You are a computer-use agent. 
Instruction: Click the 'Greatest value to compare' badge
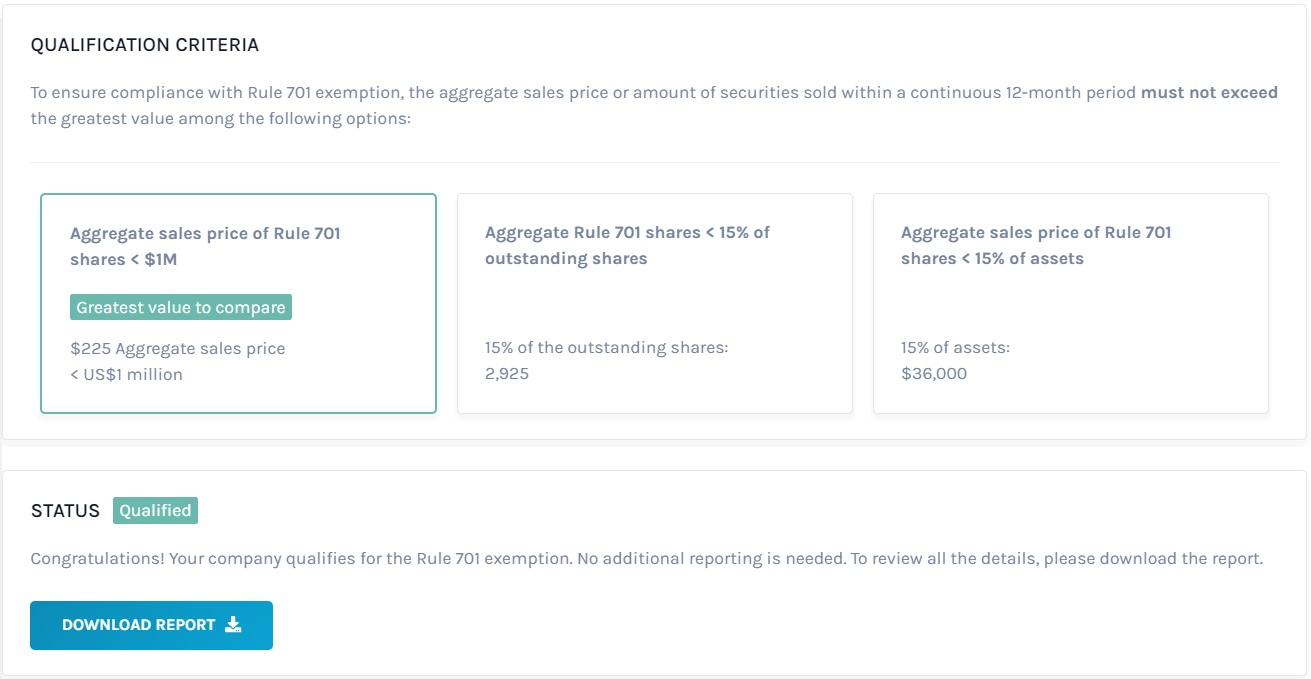click(x=181, y=307)
